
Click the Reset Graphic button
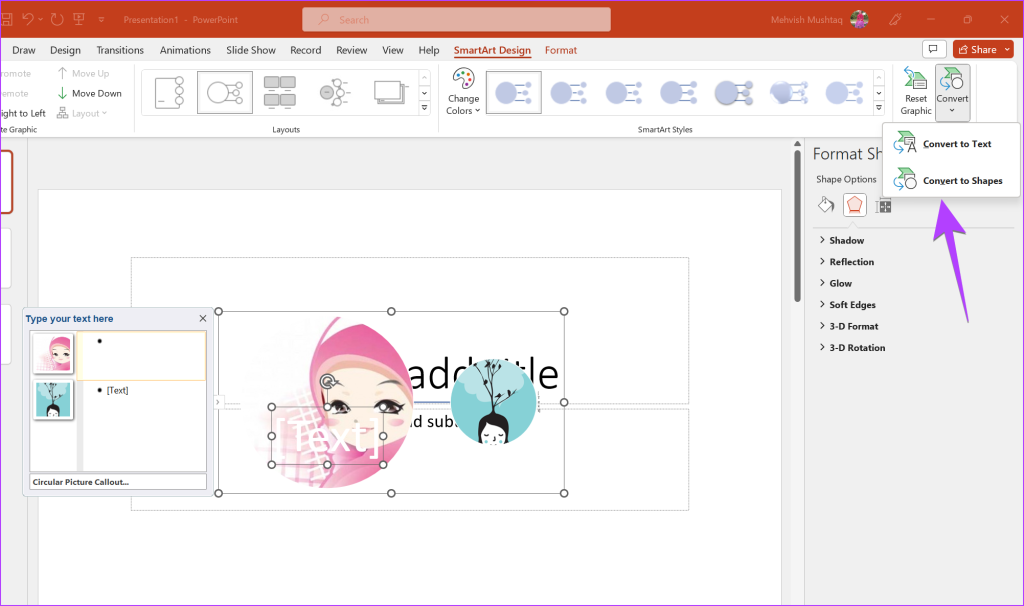[x=916, y=92]
